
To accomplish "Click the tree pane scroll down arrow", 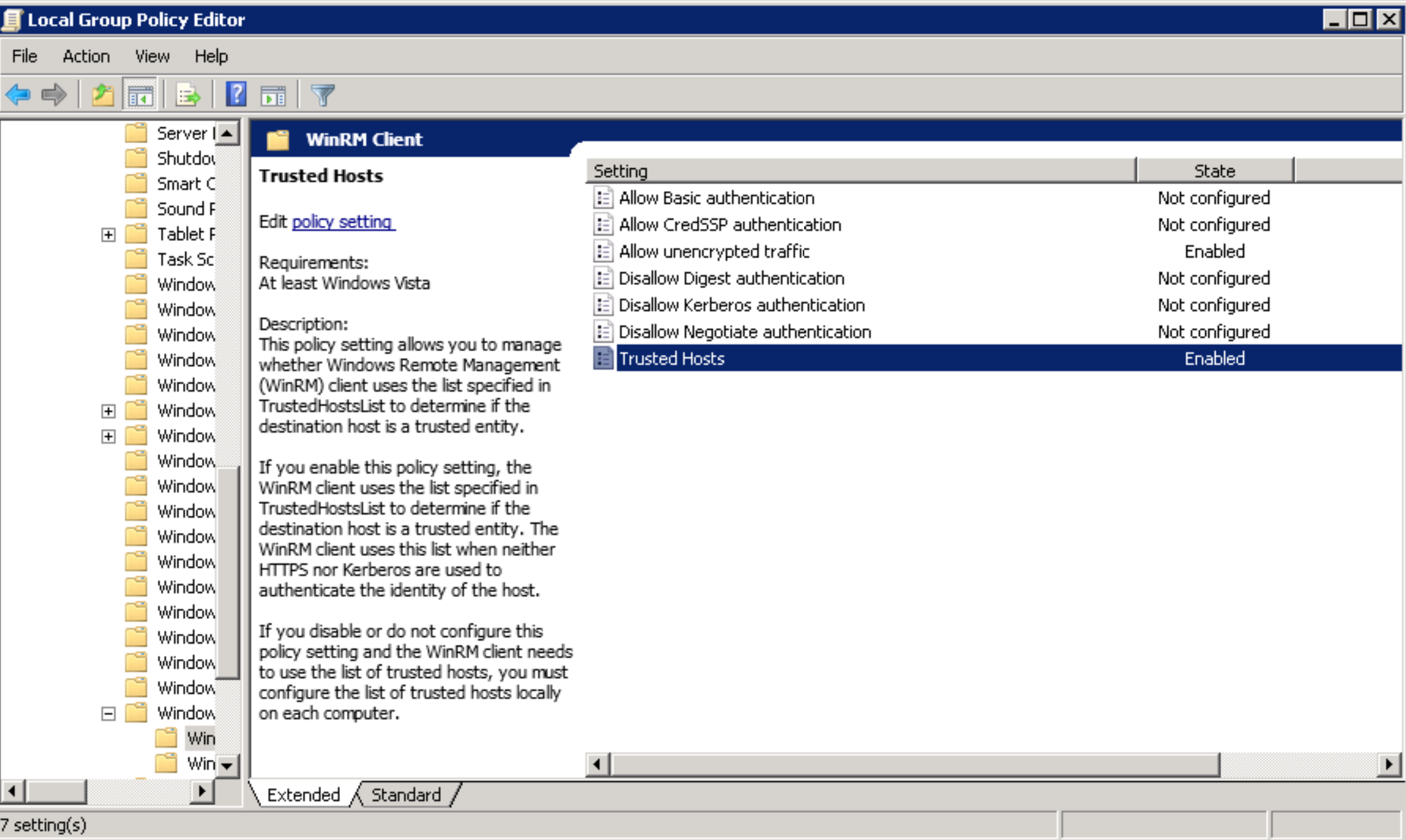I will point(228,766).
